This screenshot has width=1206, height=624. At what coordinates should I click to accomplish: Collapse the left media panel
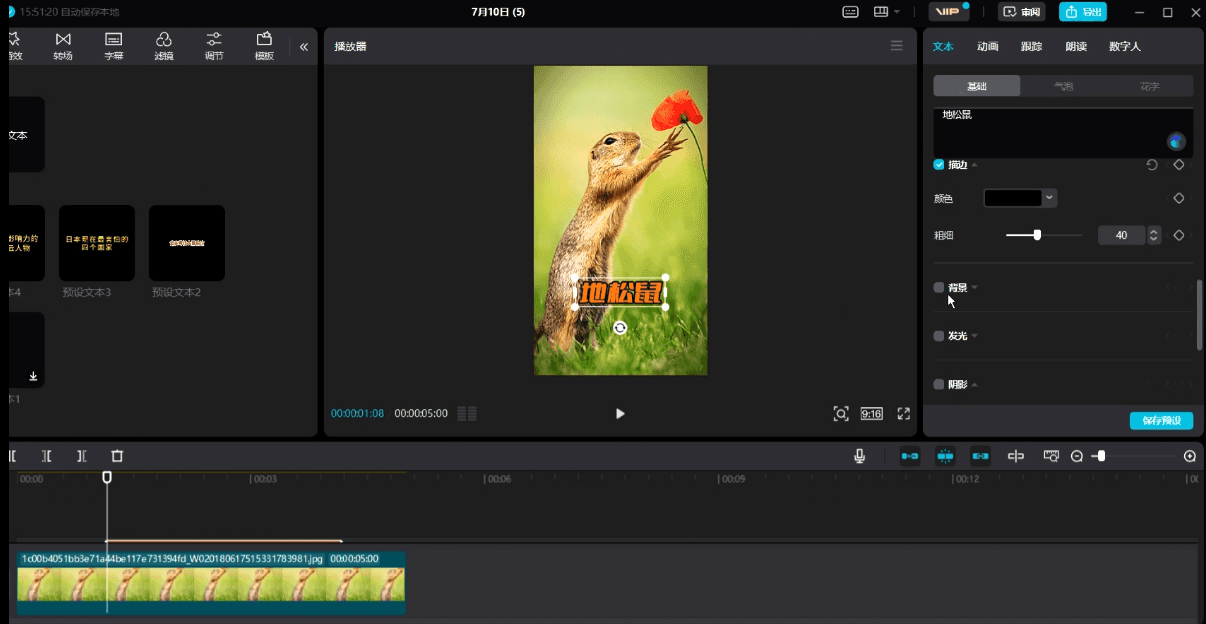click(304, 46)
